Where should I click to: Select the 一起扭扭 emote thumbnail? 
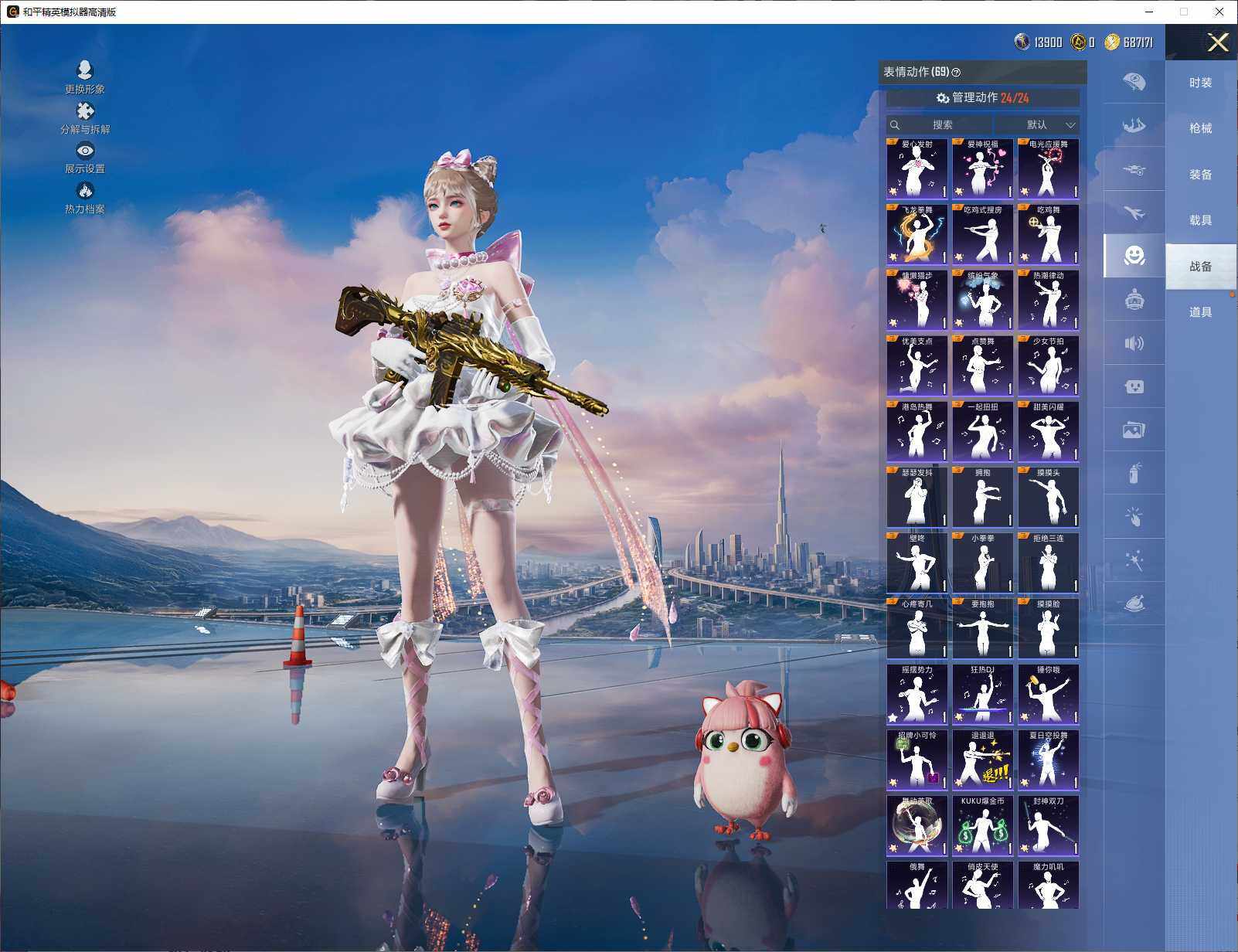coord(983,432)
